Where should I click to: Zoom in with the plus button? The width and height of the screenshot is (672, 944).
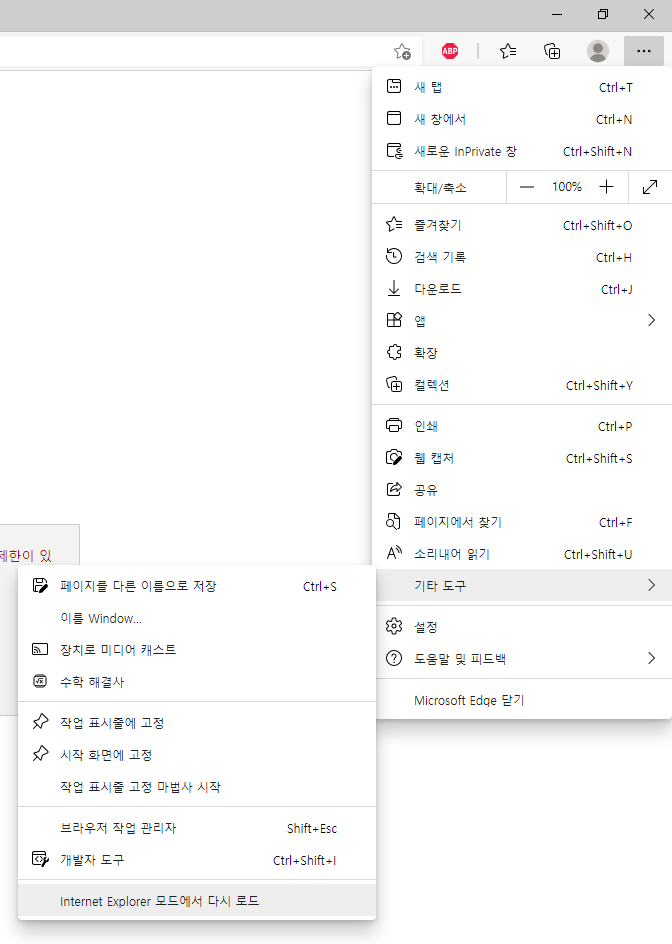pos(606,187)
